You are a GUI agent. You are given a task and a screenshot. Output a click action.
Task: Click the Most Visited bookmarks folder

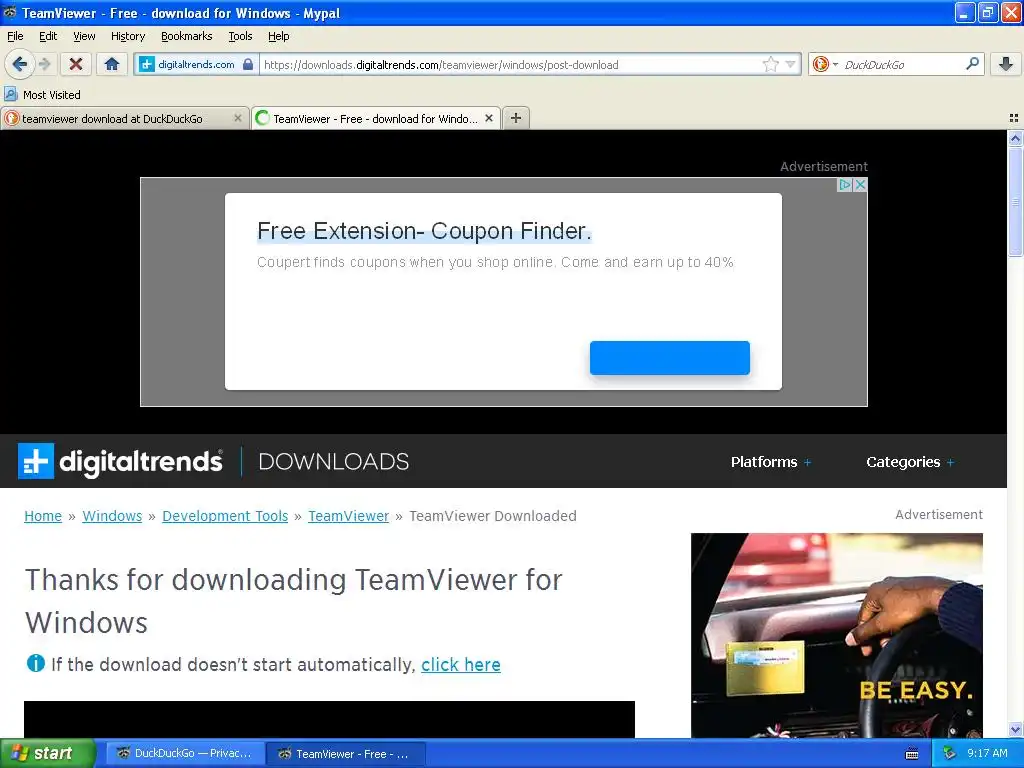(42, 95)
